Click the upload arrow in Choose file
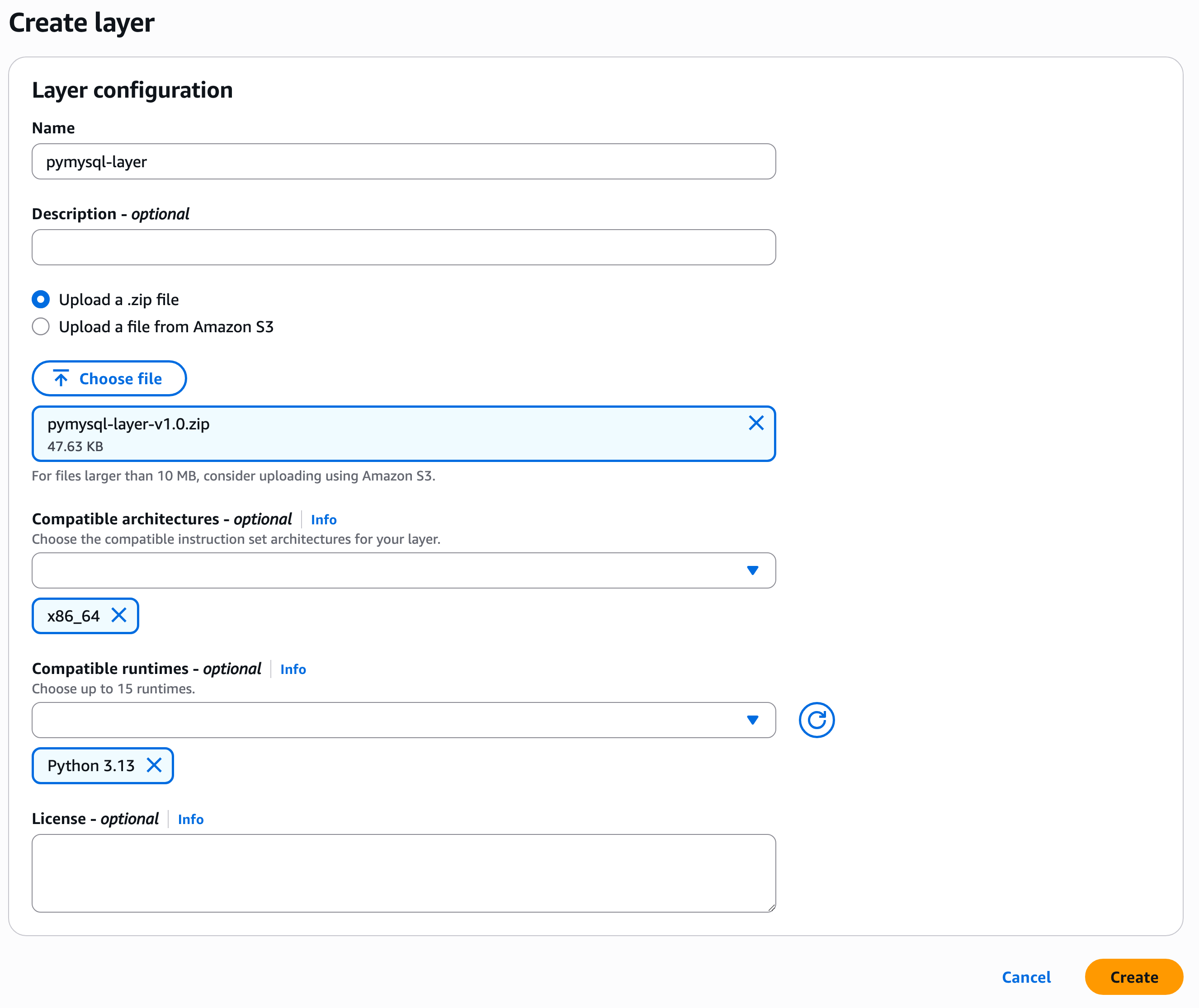Viewport: 1199px width, 1008px height. pos(61,378)
